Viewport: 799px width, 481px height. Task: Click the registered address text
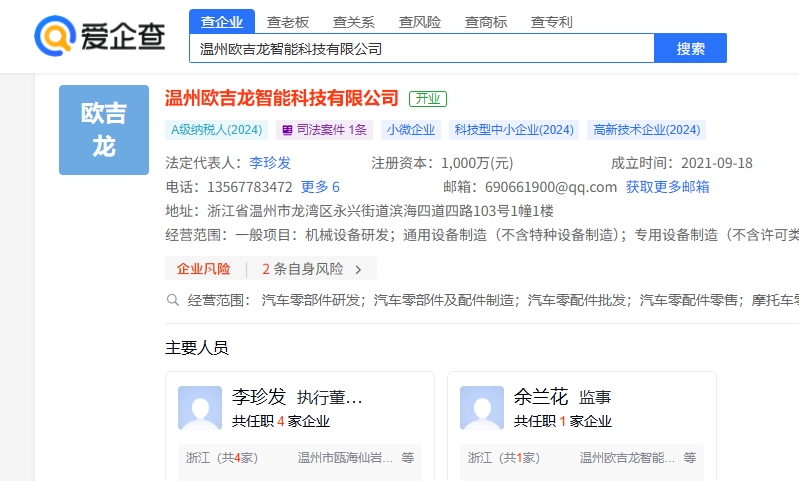click(x=380, y=211)
